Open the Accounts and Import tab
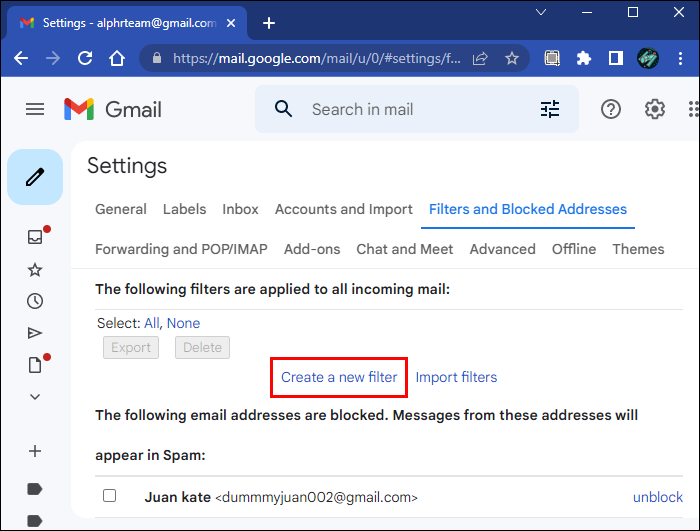Screen dimensions: 700x531 pos(343,209)
